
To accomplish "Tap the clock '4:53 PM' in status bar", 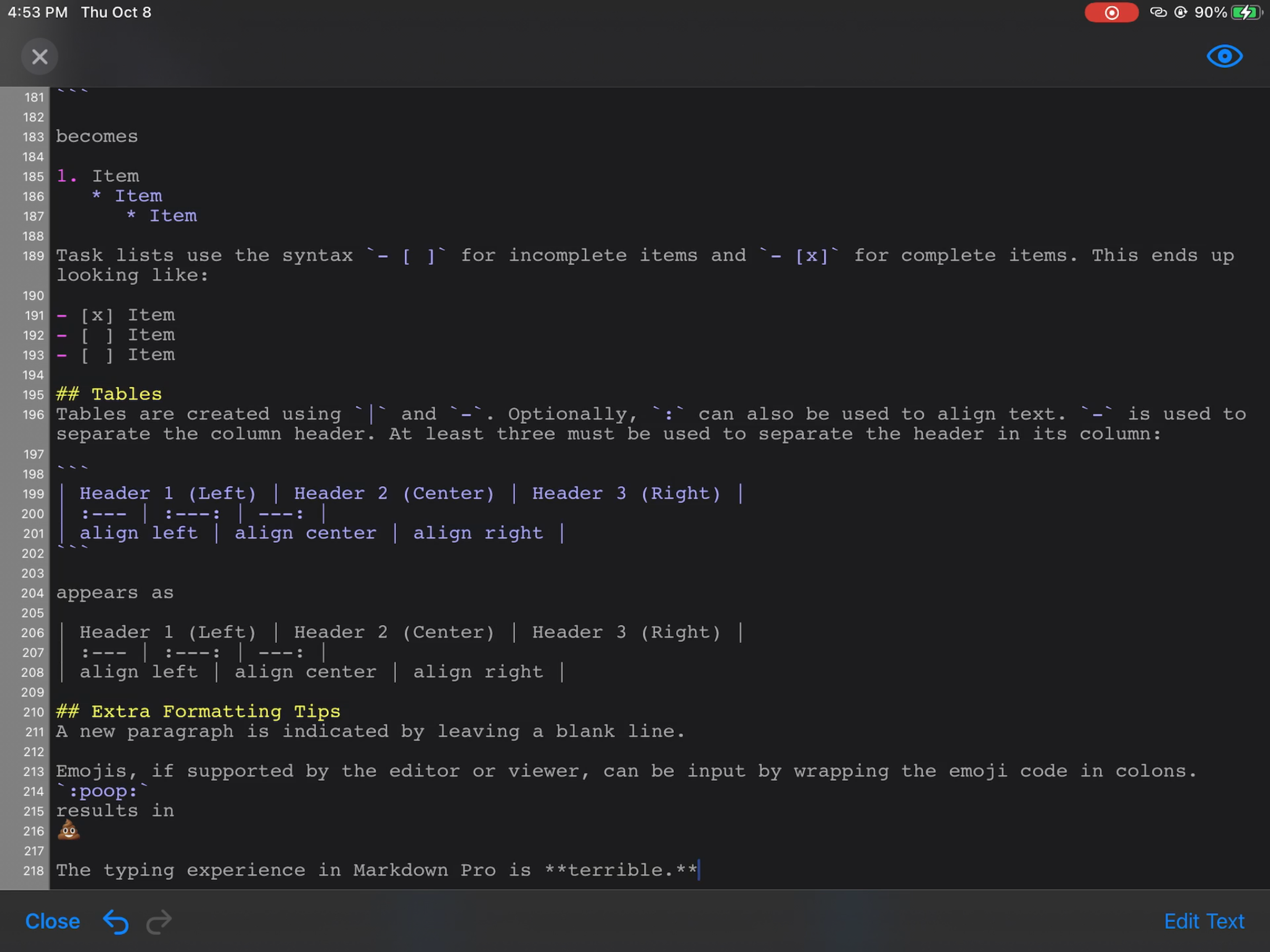I will (x=37, y=12).
